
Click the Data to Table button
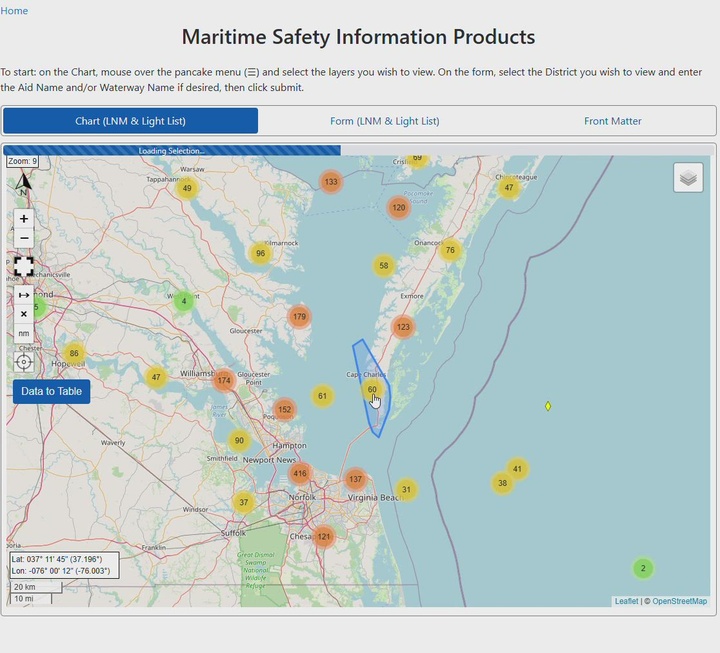[x=52, y=391]
